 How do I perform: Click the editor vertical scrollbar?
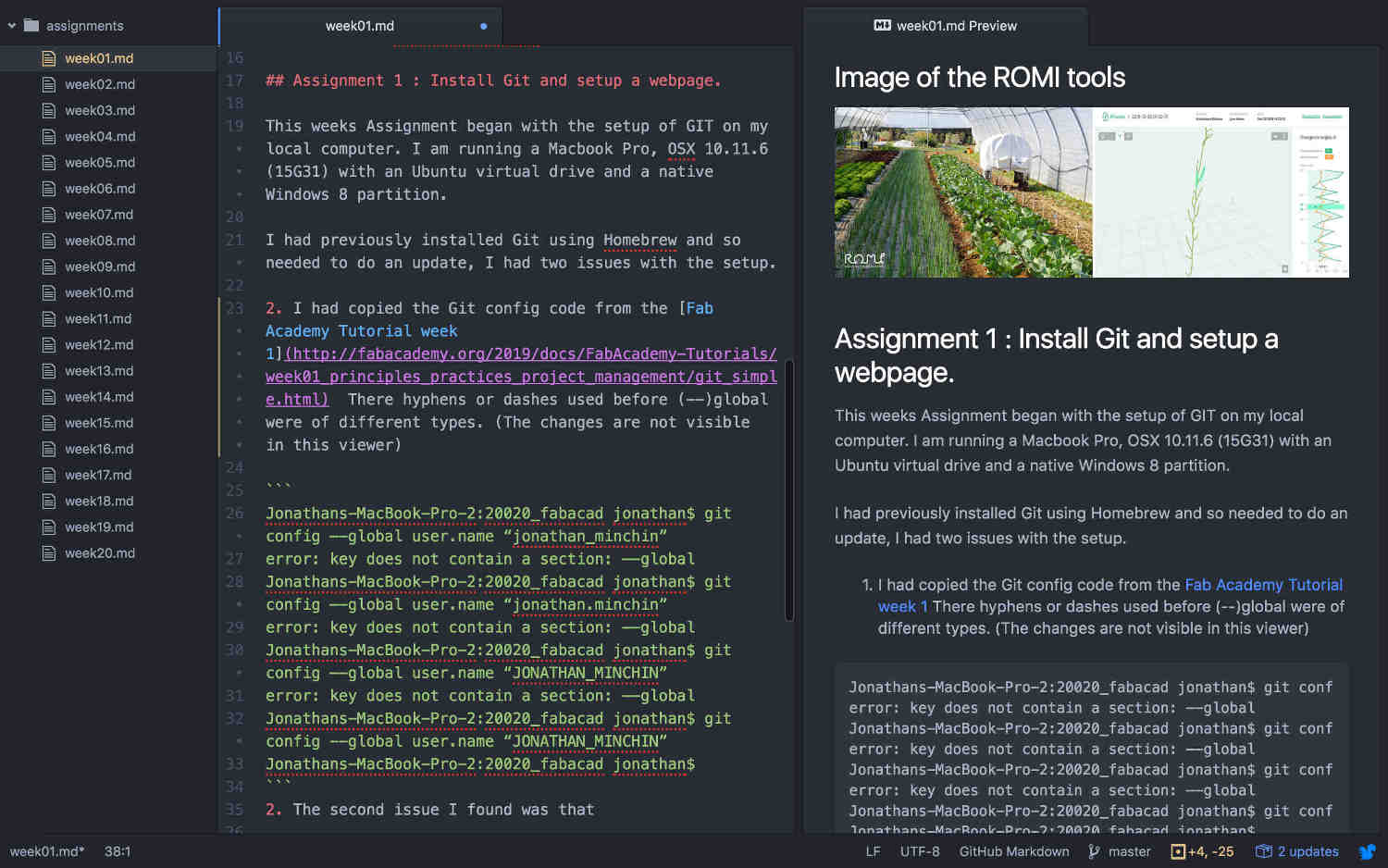789,489
